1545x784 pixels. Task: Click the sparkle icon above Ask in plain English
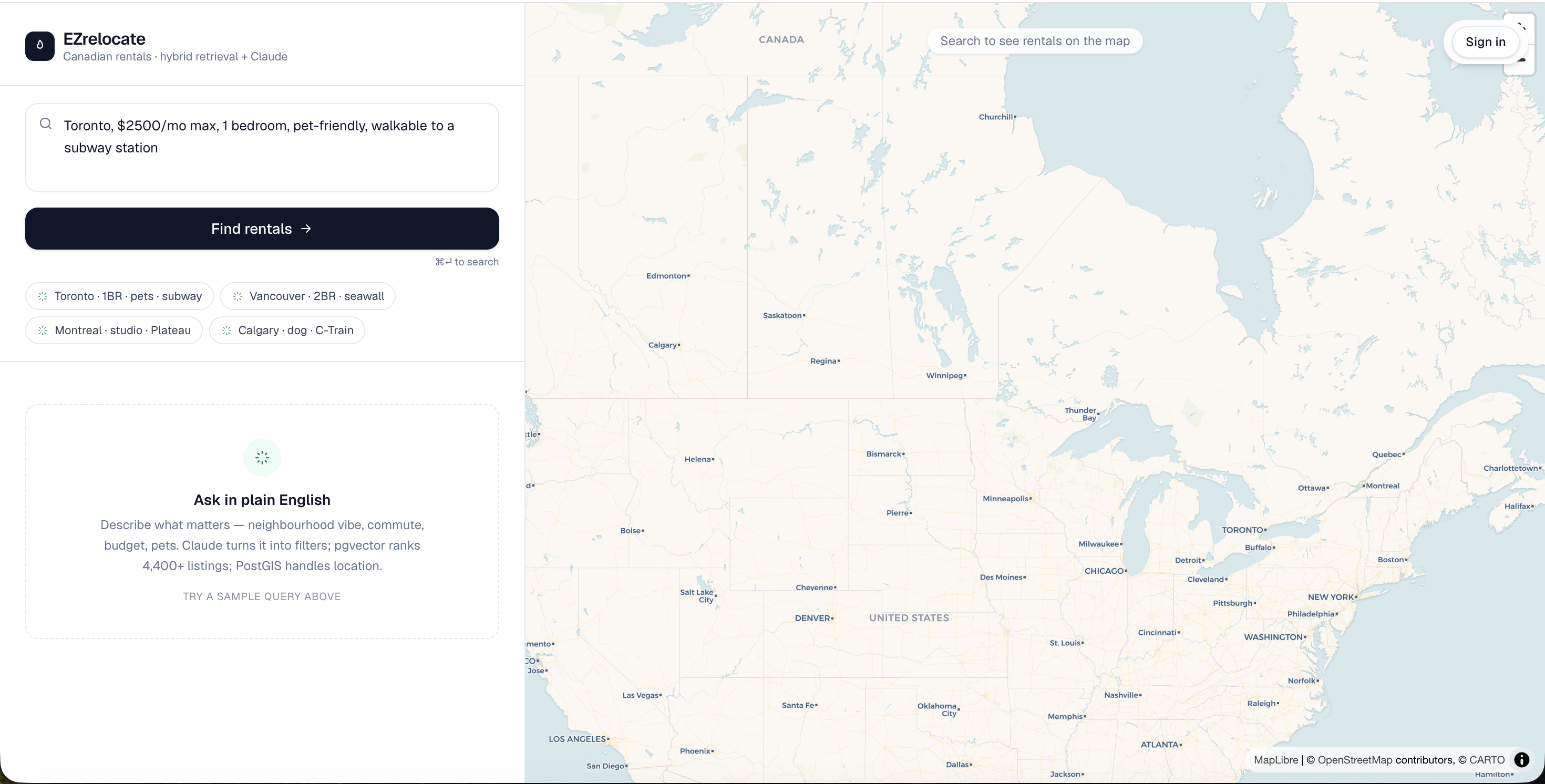(x=262, y=458)
